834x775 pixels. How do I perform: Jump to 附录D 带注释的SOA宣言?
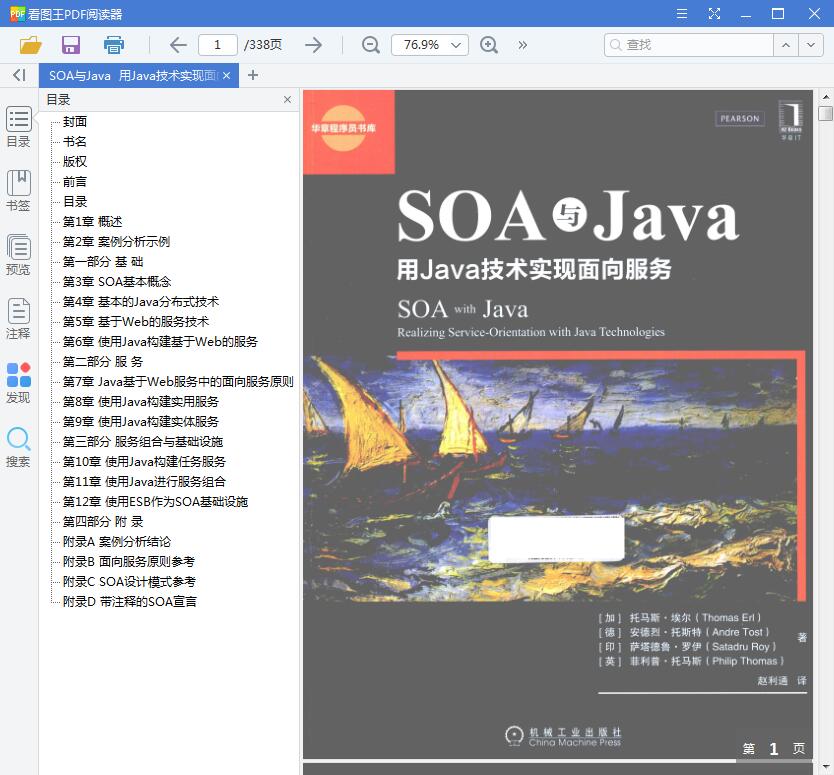(x=130, y=602)
